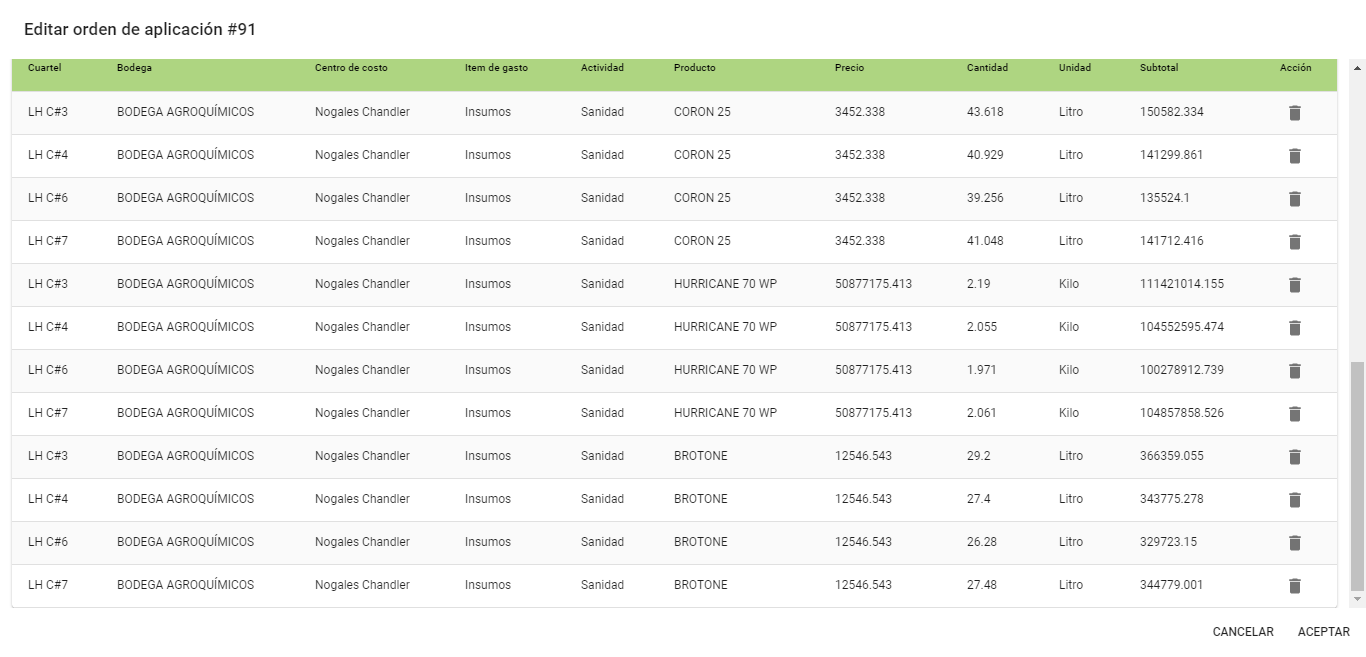Image resolution: width=1366 pixels, height=657 pixels.
Task: Click quantity cell 26.28
Action: [x=982, y=542]
